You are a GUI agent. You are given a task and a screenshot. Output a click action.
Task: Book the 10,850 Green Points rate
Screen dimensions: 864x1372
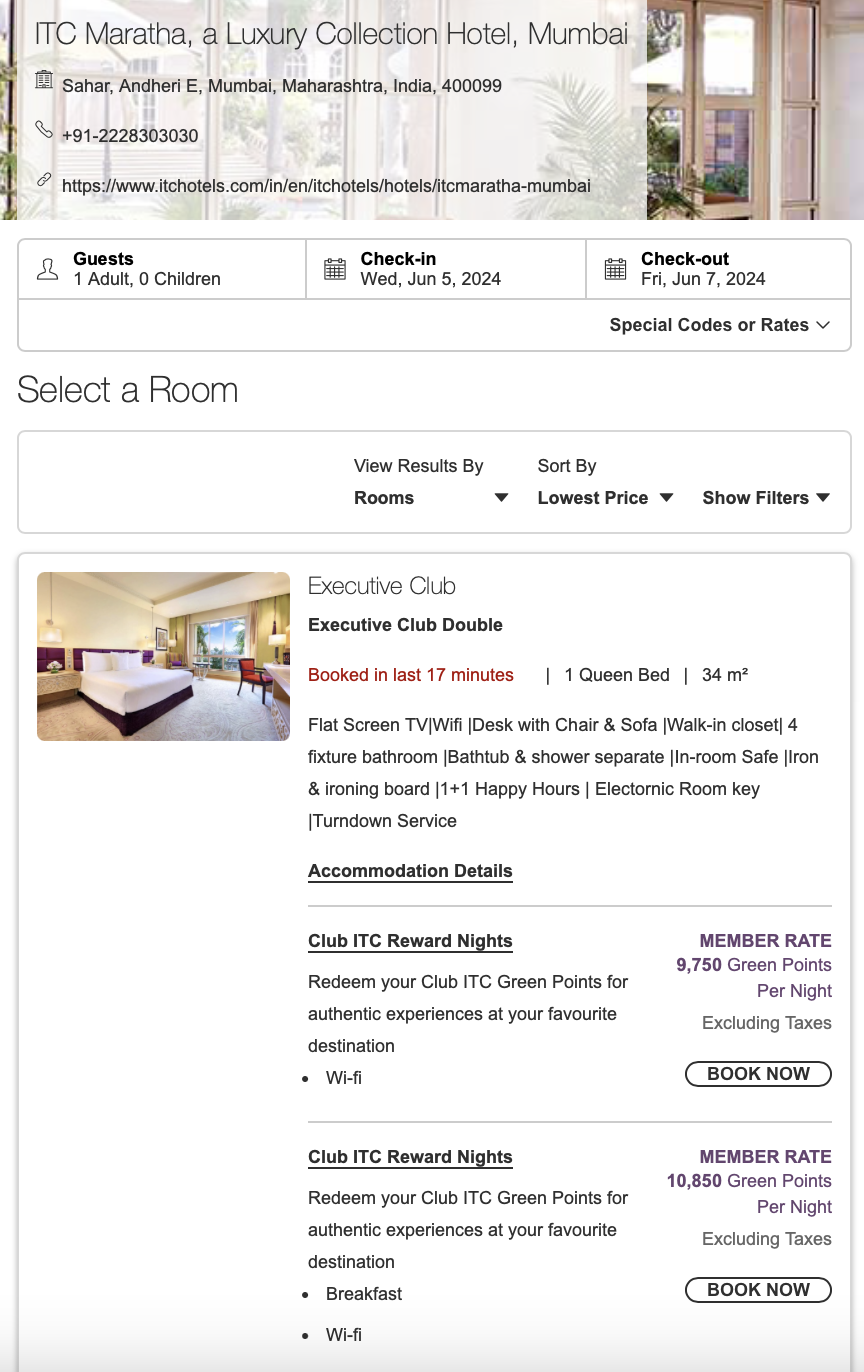(x=758, y=1290)
